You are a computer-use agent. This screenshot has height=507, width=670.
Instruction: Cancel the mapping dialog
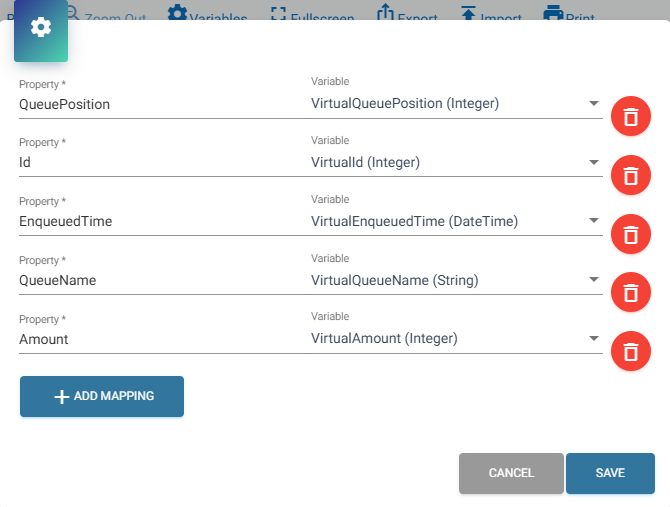(x=511, y=473)
